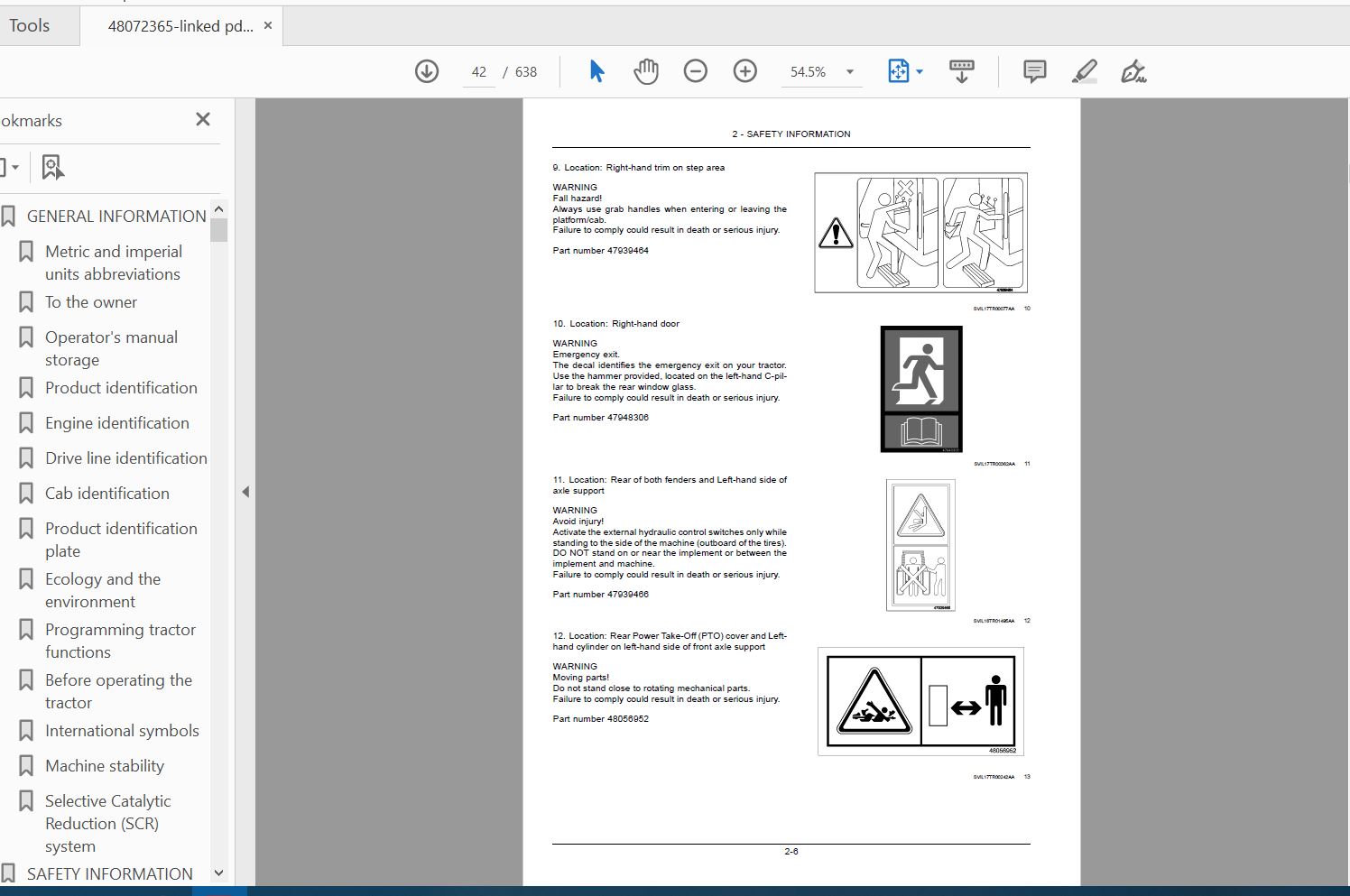Open Operator's manual storage bookmark

tap(111, 348)
